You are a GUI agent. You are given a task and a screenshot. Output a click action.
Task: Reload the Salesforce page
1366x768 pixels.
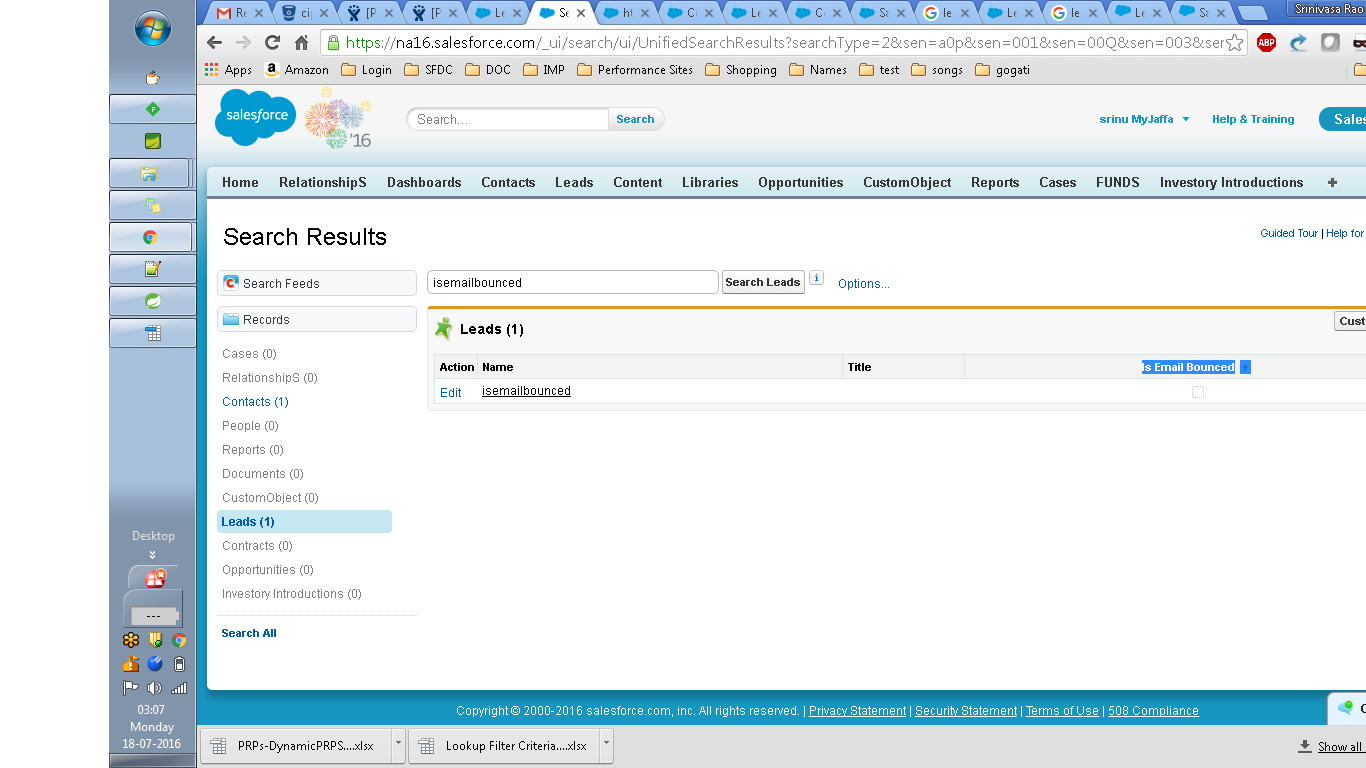pos(272,43)
